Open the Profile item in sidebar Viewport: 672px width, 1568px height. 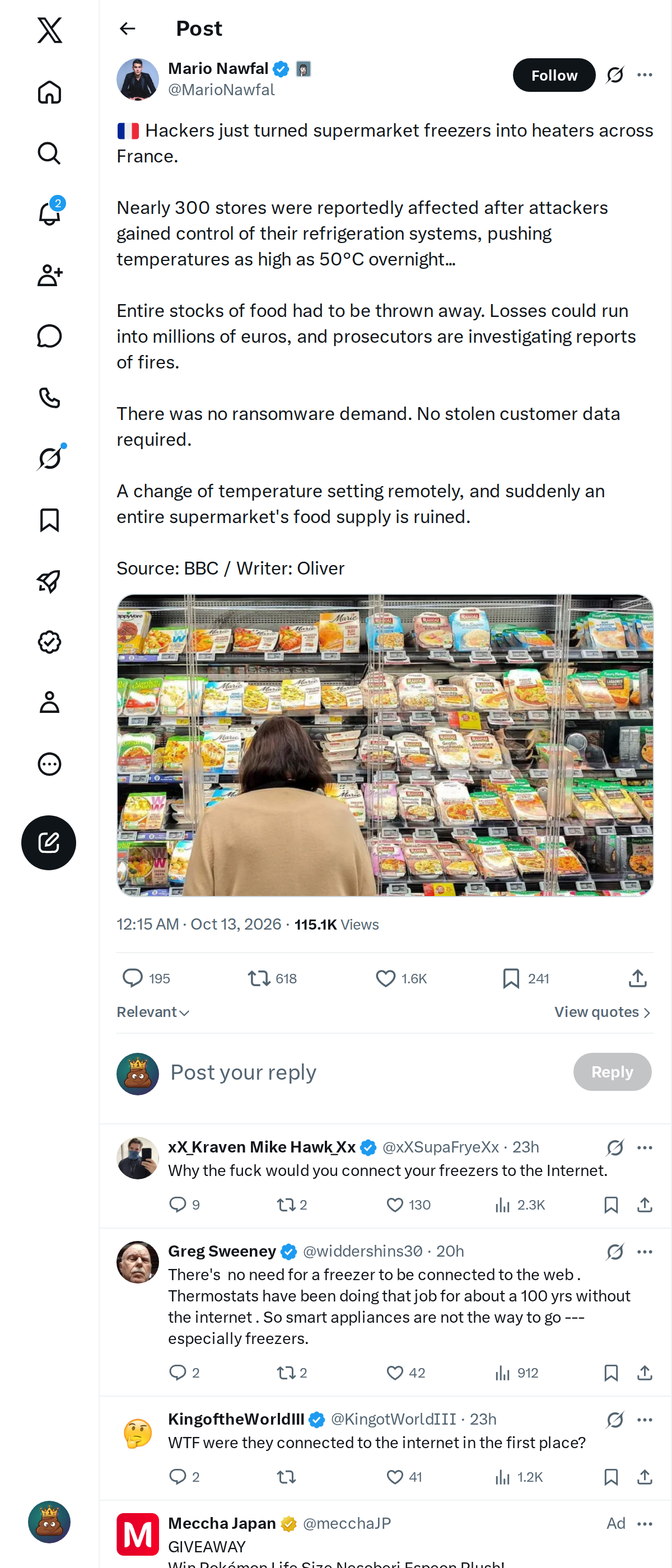49,702
